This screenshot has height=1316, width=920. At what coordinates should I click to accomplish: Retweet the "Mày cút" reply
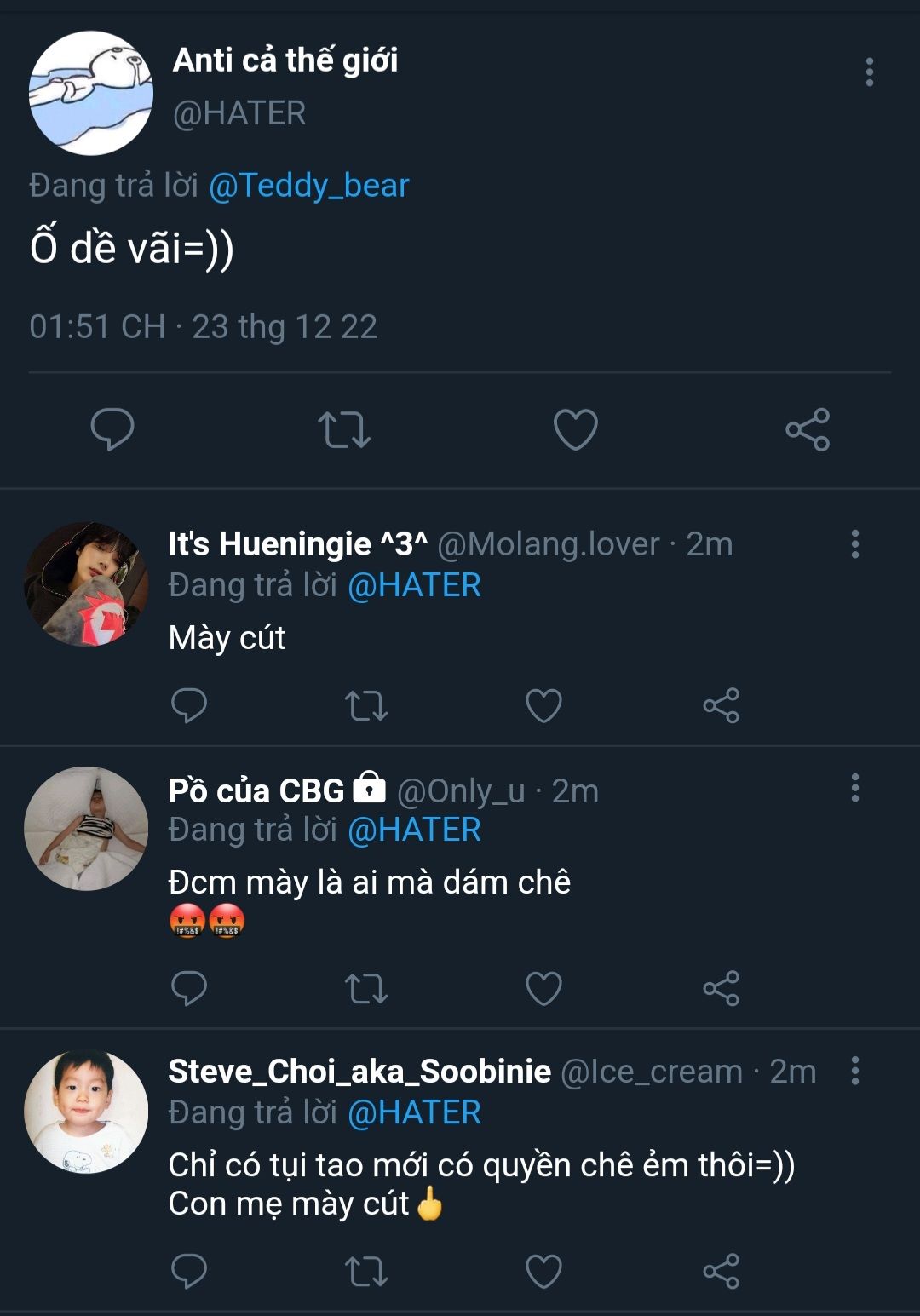(366, 705)
